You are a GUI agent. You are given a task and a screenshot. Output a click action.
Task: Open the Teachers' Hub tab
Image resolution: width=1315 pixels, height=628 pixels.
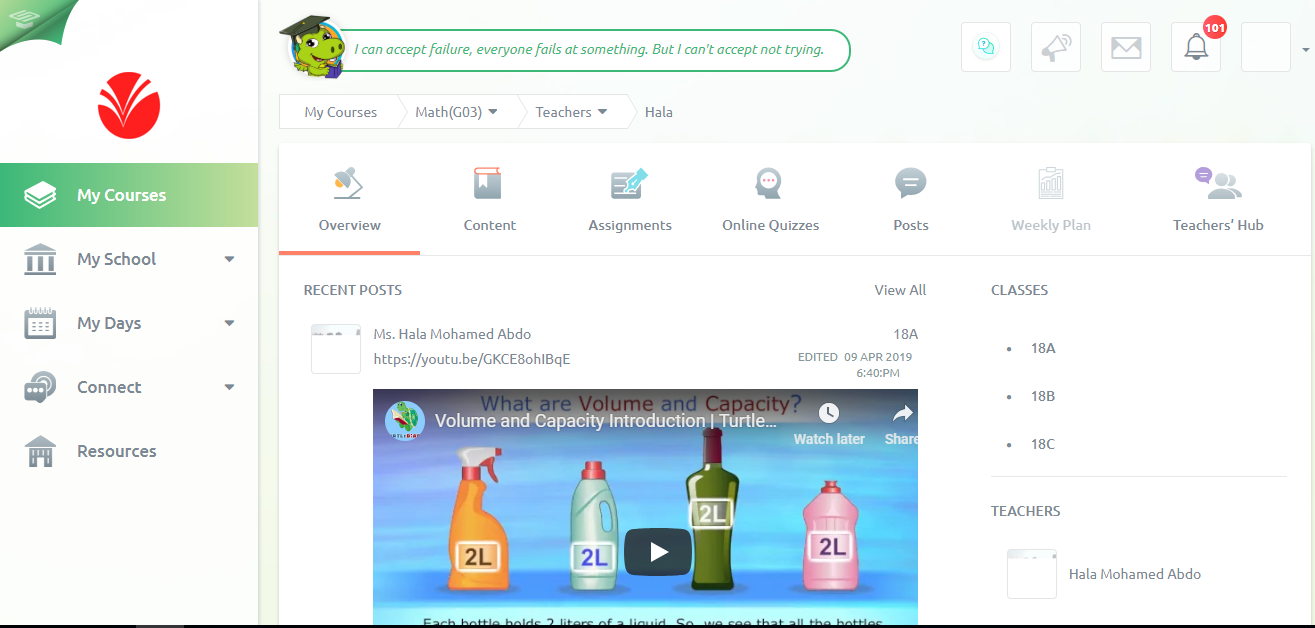1218,200
